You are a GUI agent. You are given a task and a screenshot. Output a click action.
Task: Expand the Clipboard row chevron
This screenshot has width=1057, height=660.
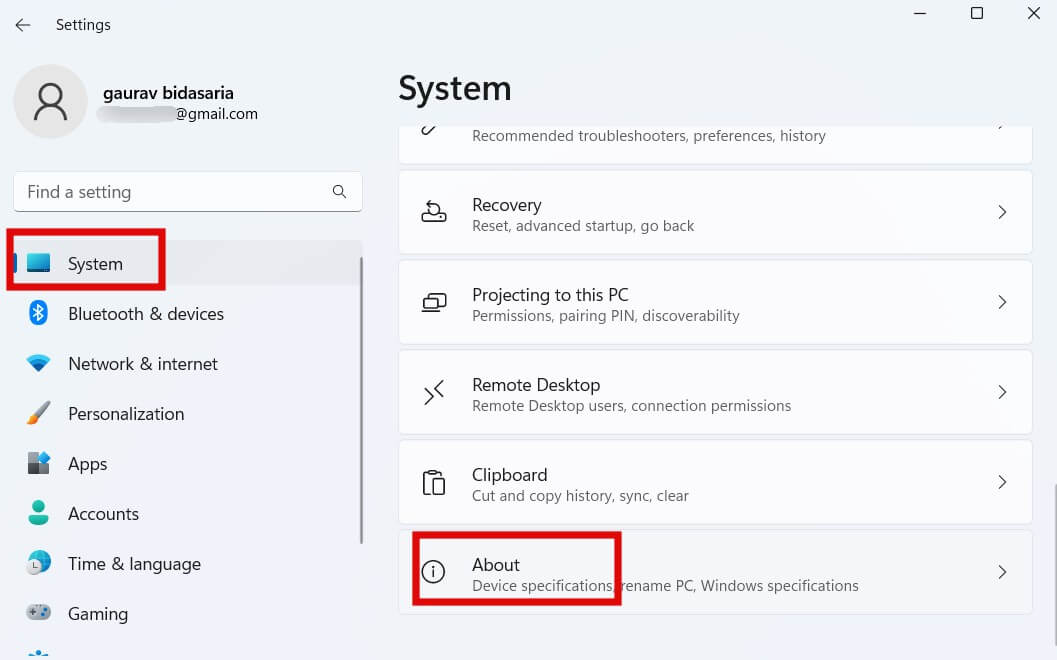tap(1002, 483)
